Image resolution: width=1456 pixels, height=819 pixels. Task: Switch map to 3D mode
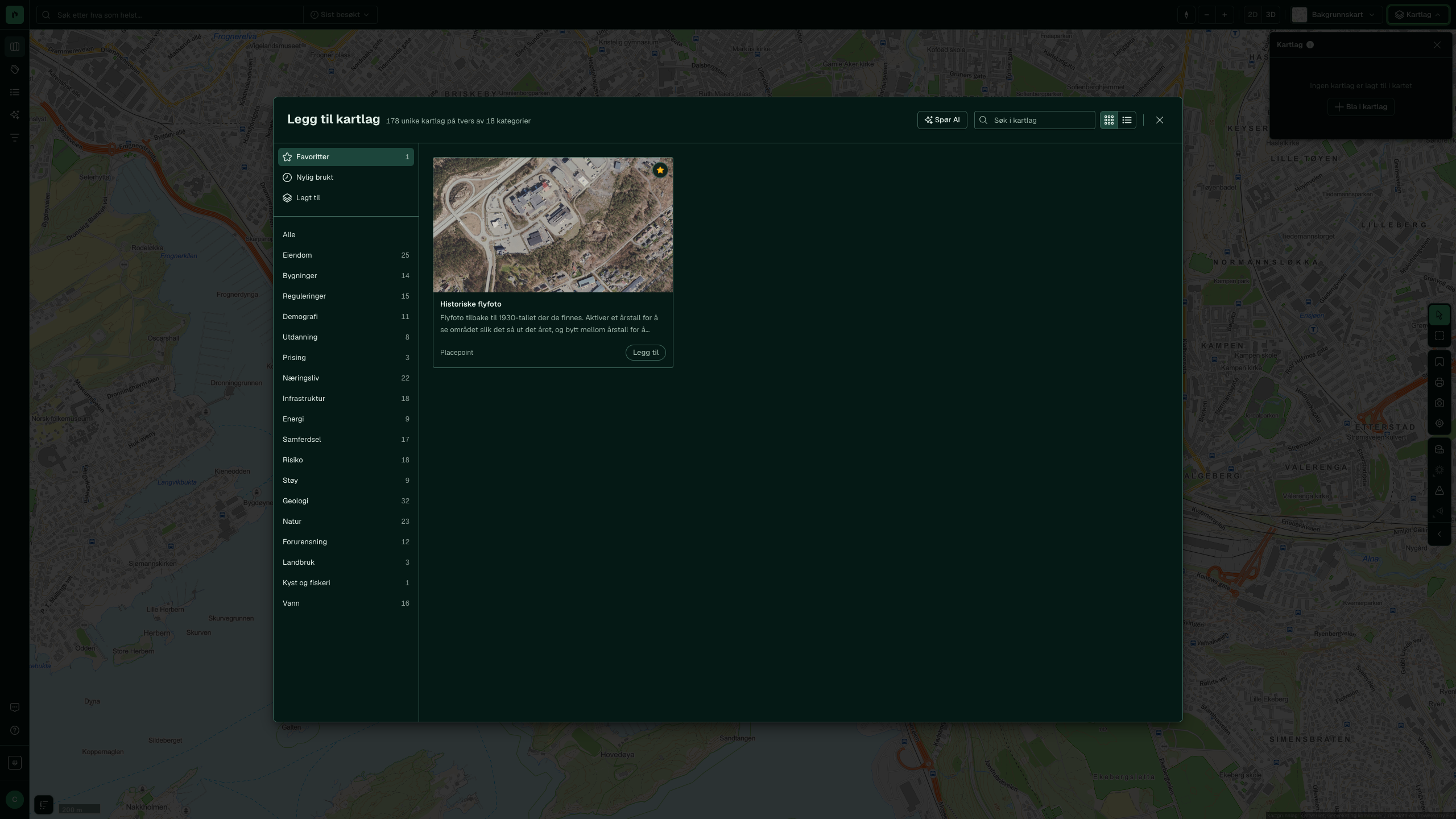click(1271, 15)
